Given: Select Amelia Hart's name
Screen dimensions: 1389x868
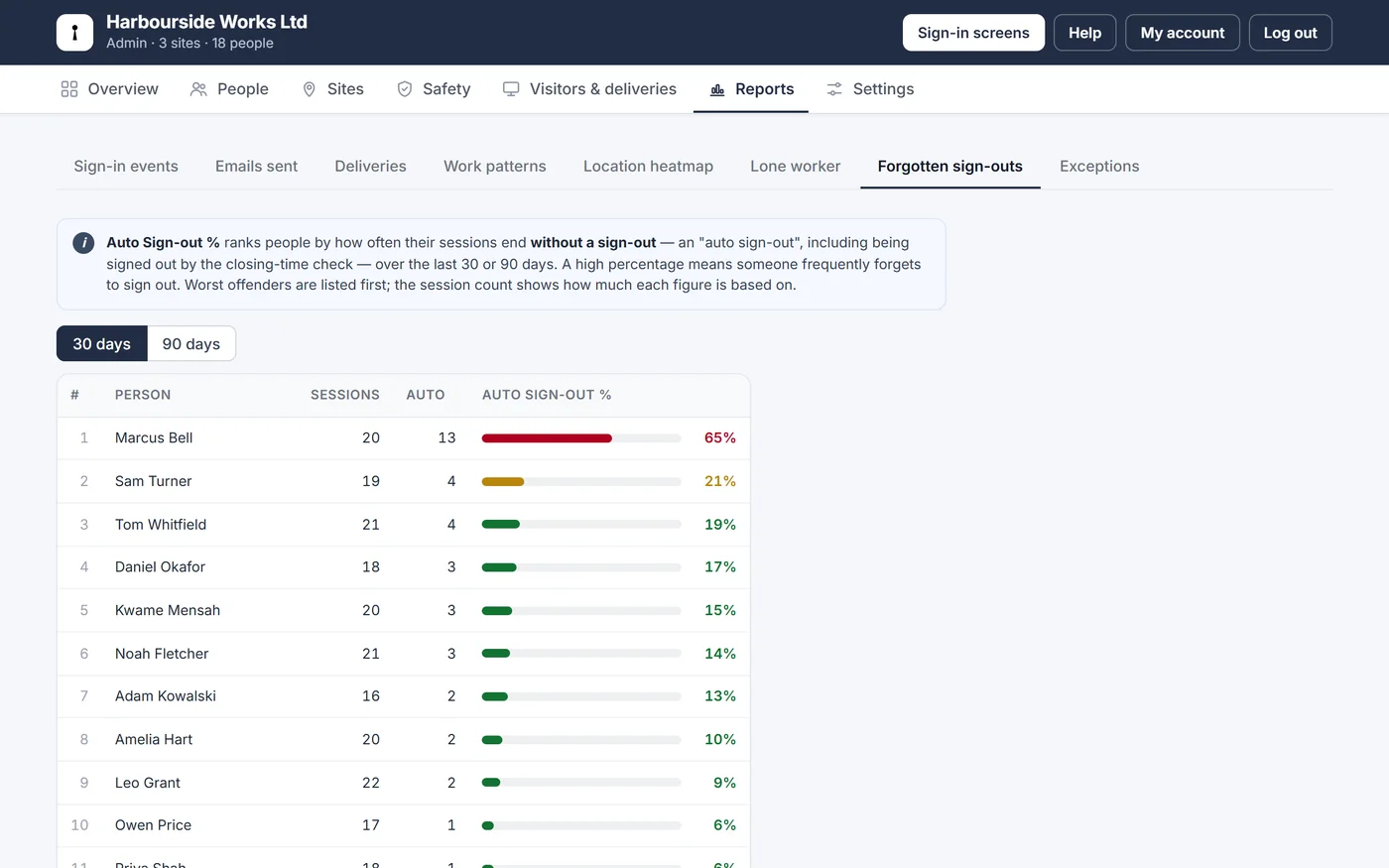Looking at the screenshot, I should (x=154, y=739).
